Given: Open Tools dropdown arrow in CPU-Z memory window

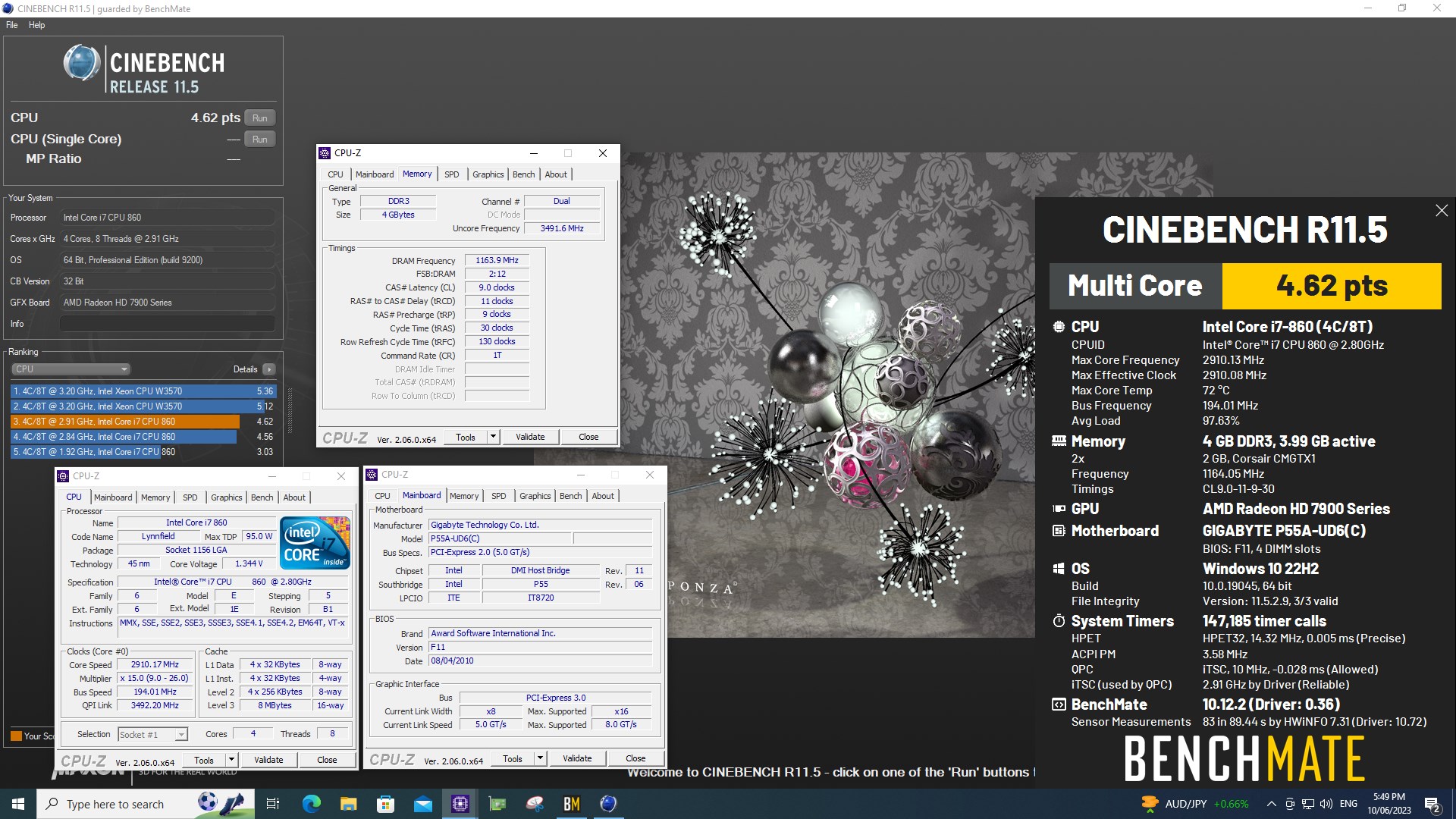Looking at the screenshot, I should click(493, 437).
